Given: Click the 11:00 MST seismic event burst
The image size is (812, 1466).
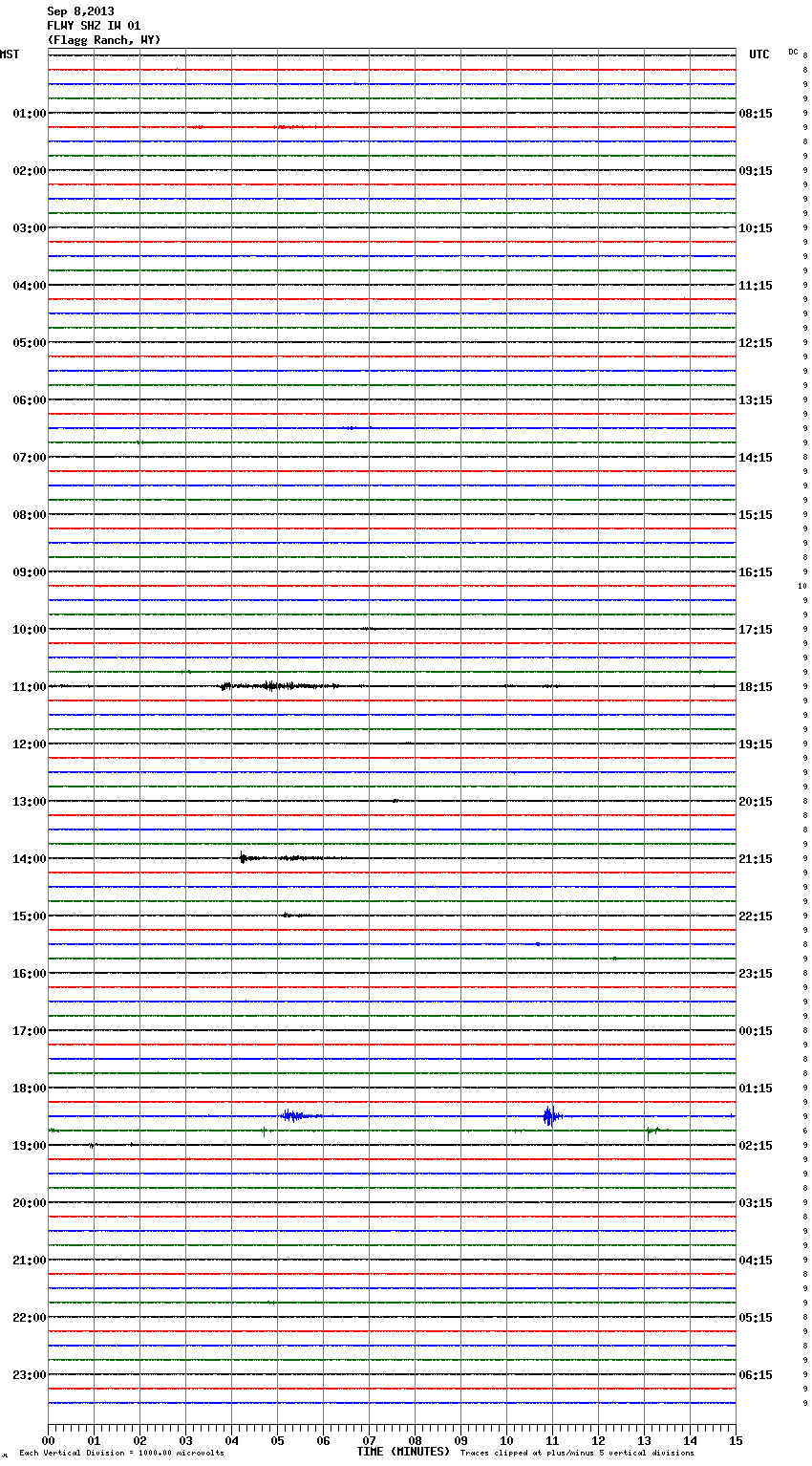Looking at the screenshot, I should 277,685.
